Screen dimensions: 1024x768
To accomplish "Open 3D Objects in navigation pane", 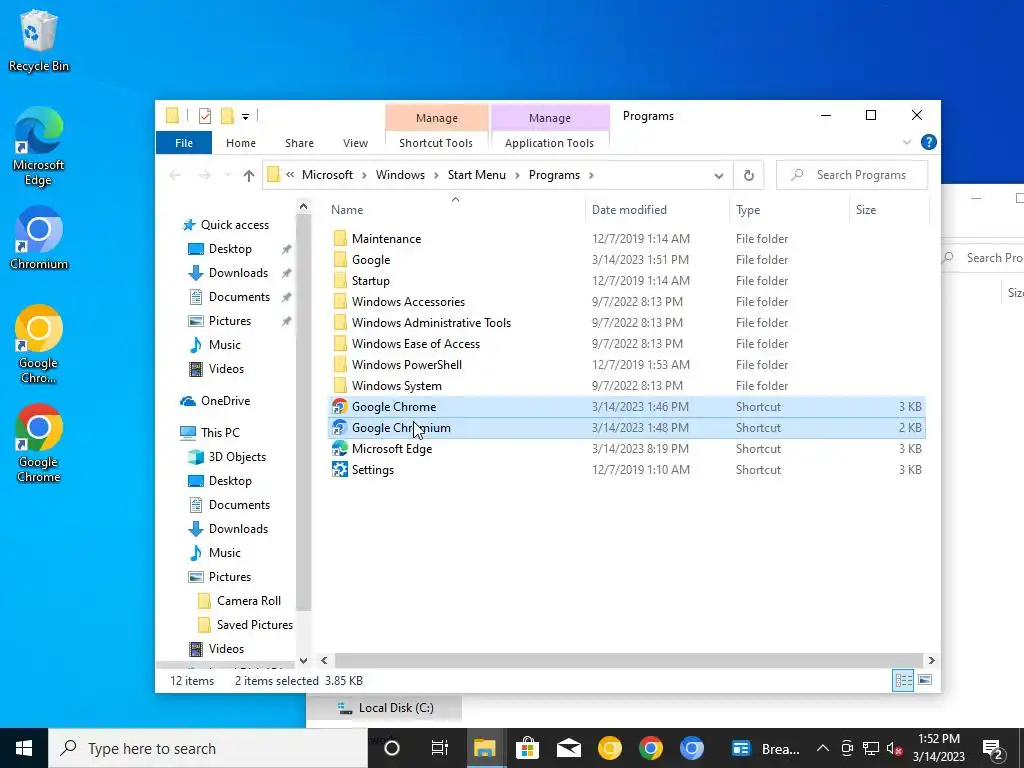I will 236,456.
